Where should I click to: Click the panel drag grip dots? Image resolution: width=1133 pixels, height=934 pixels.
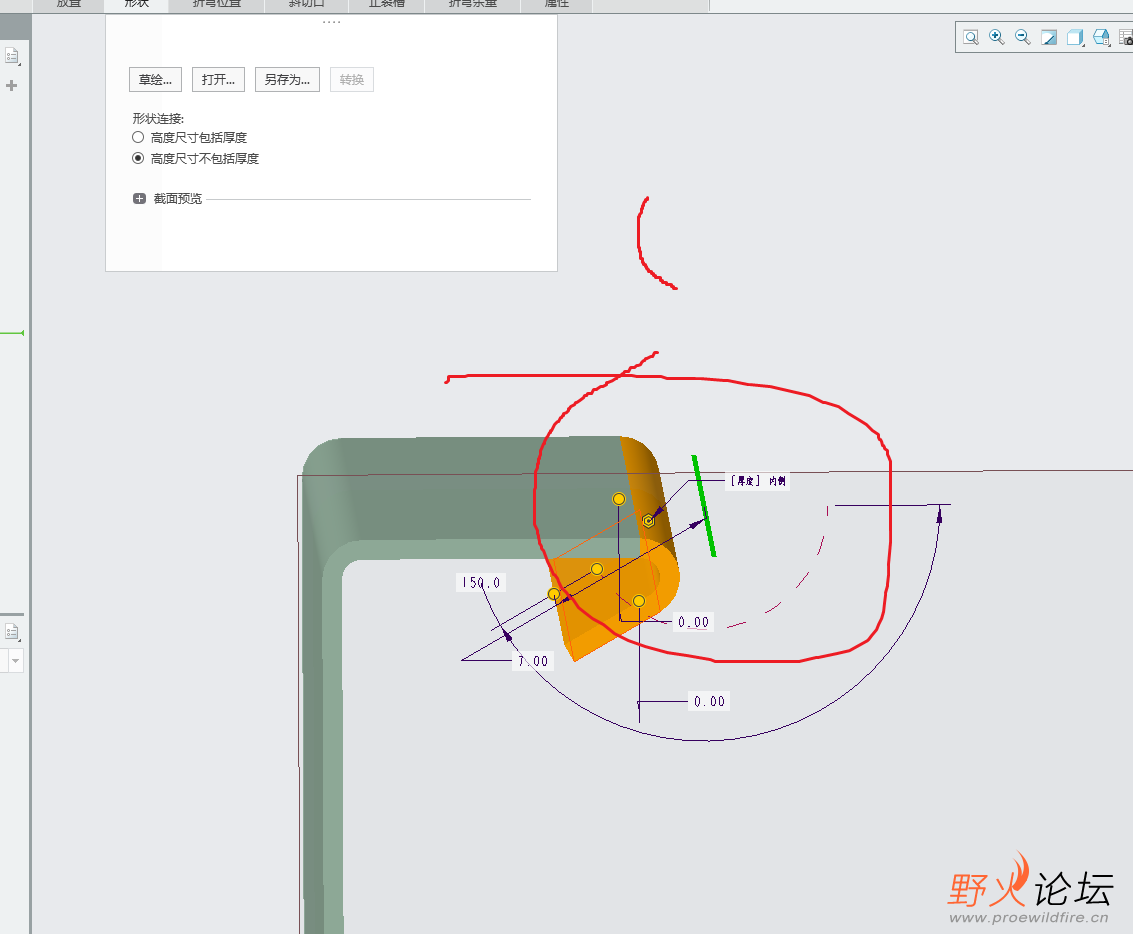332,22
